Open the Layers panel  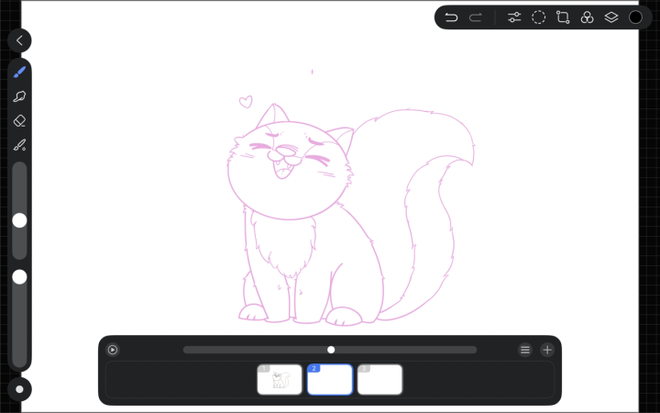click(x=611, y=17)
